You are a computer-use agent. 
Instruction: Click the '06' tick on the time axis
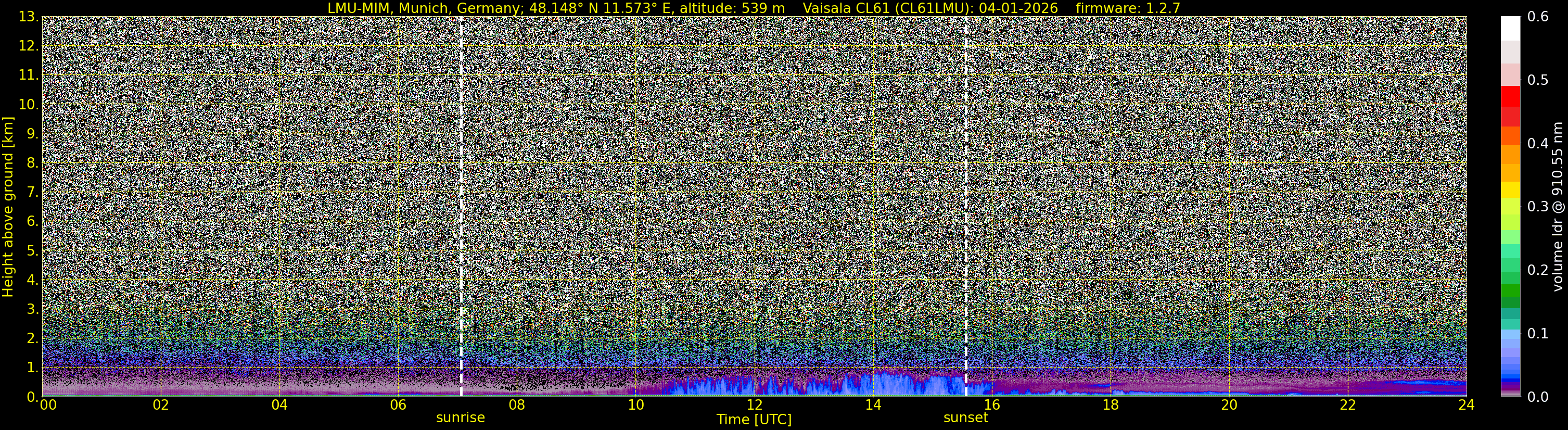click(398, 405)
